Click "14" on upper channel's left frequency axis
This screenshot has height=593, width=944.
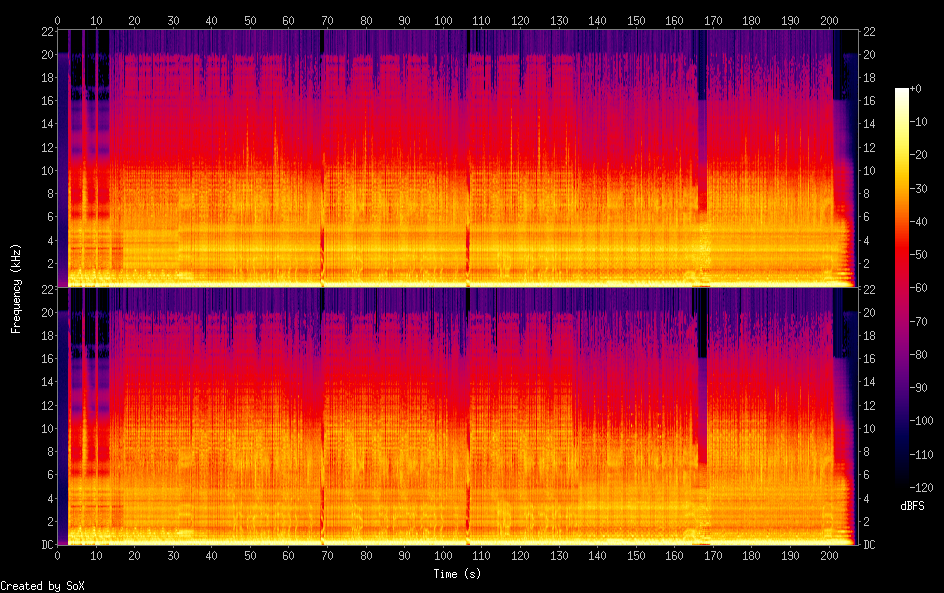pos(47,124)
